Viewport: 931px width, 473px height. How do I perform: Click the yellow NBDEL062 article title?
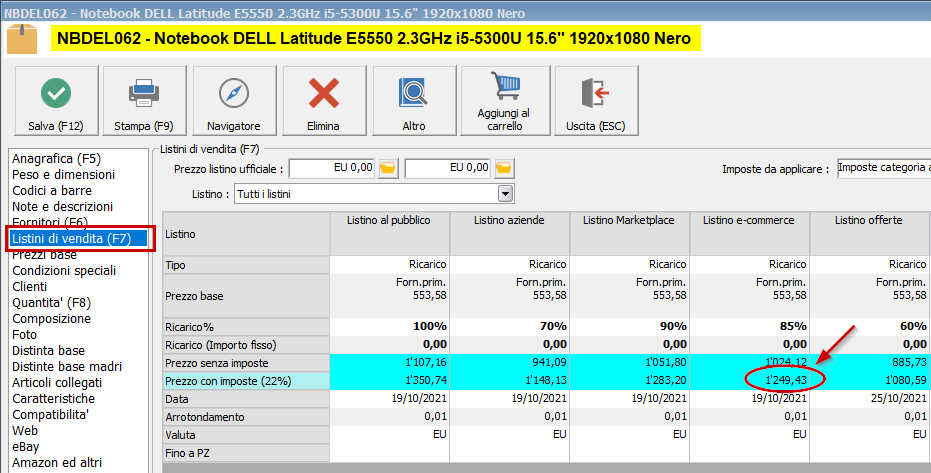tap(375, 39)
